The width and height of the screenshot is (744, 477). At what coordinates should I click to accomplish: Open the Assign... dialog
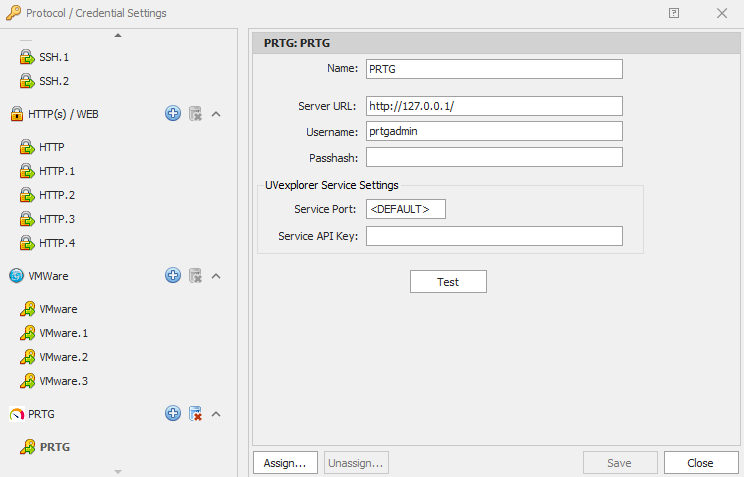click(285, 463)
